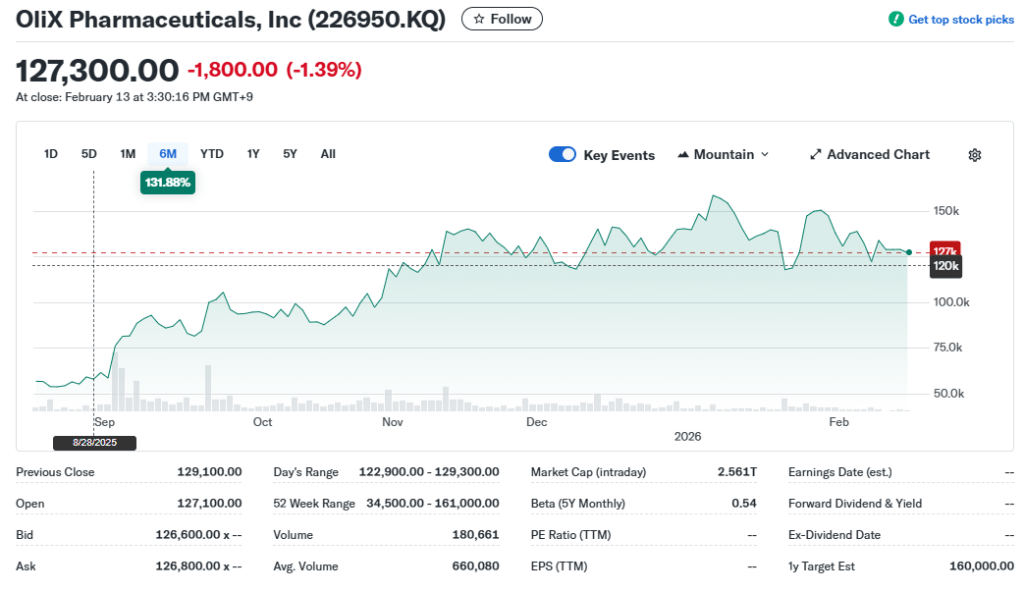Open chart settings gear icon
The image size is (1023, 592).
point(974,155)
